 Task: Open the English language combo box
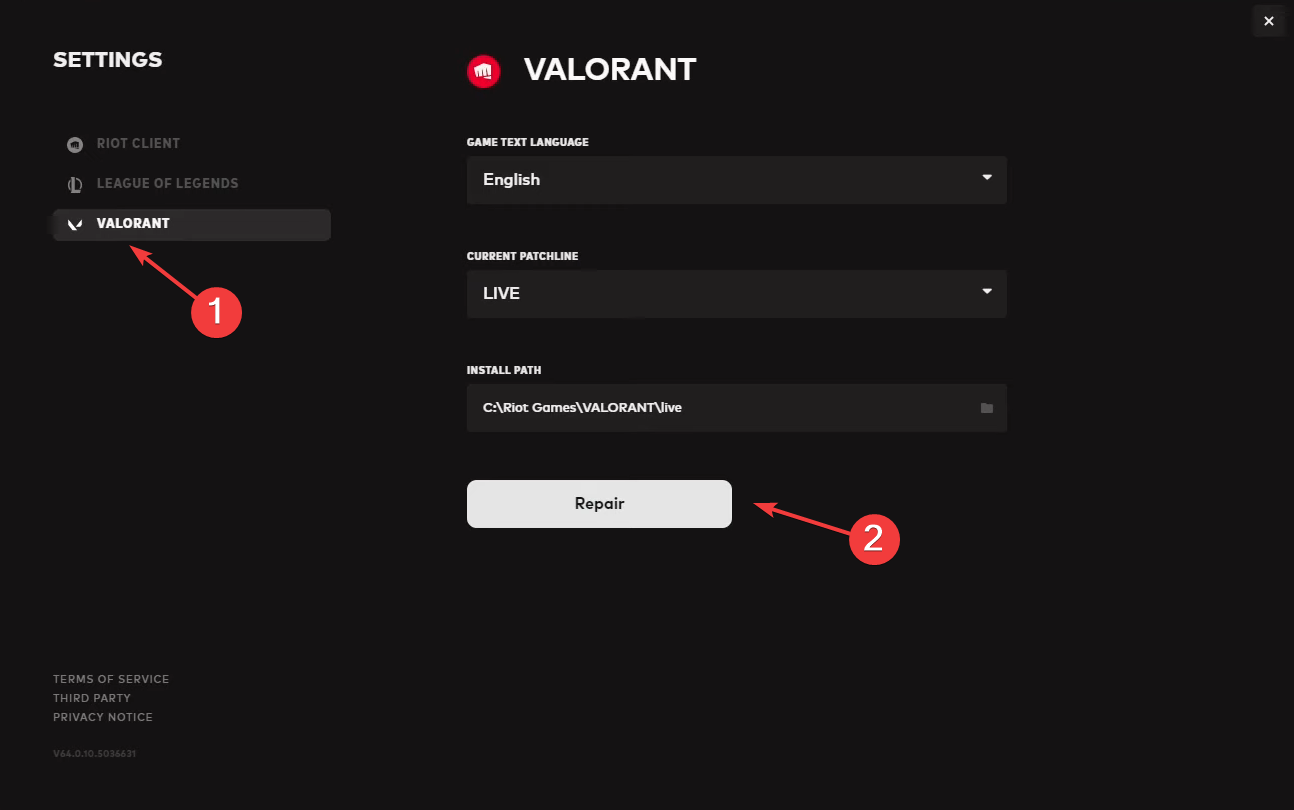pyautogui.click(x=737, y=180)
